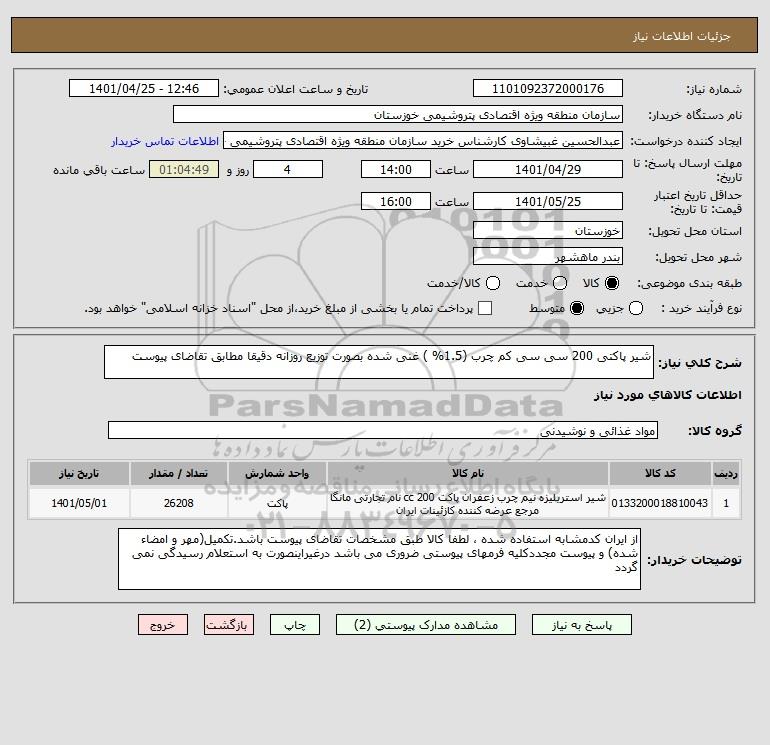
Task: Click the remaining days field showing 4
Action: click(x=288, y=169)
